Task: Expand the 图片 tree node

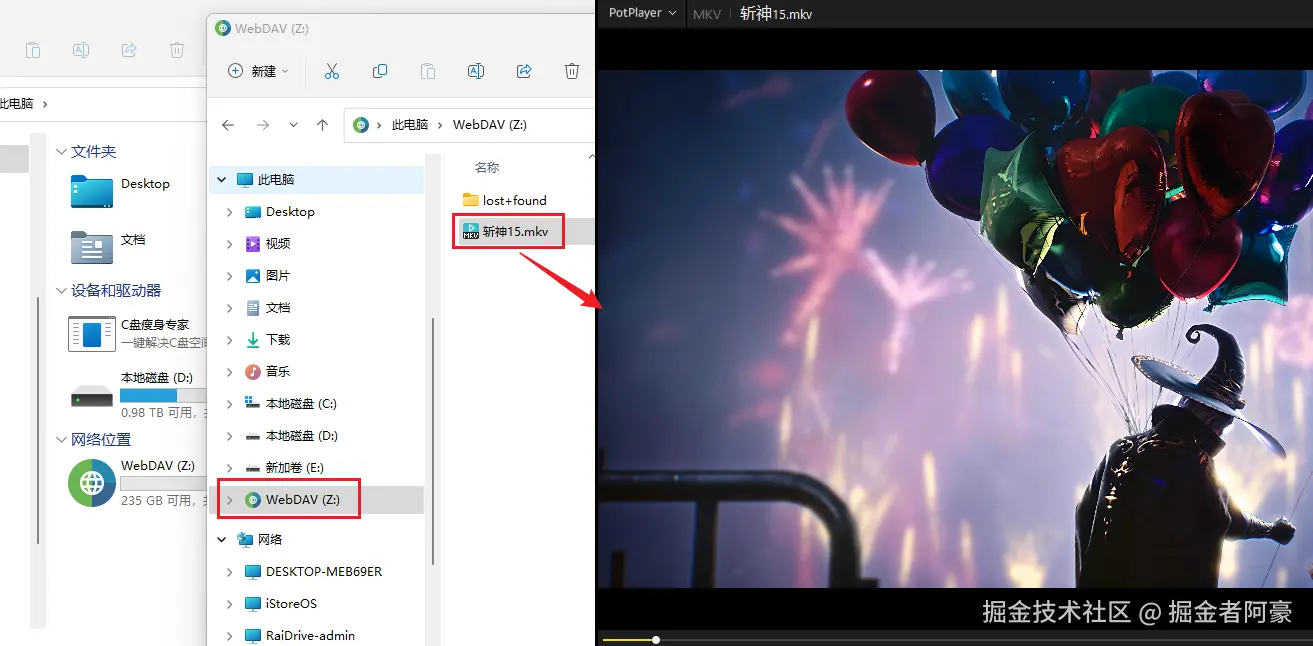Action: click(x=230, y=276)
